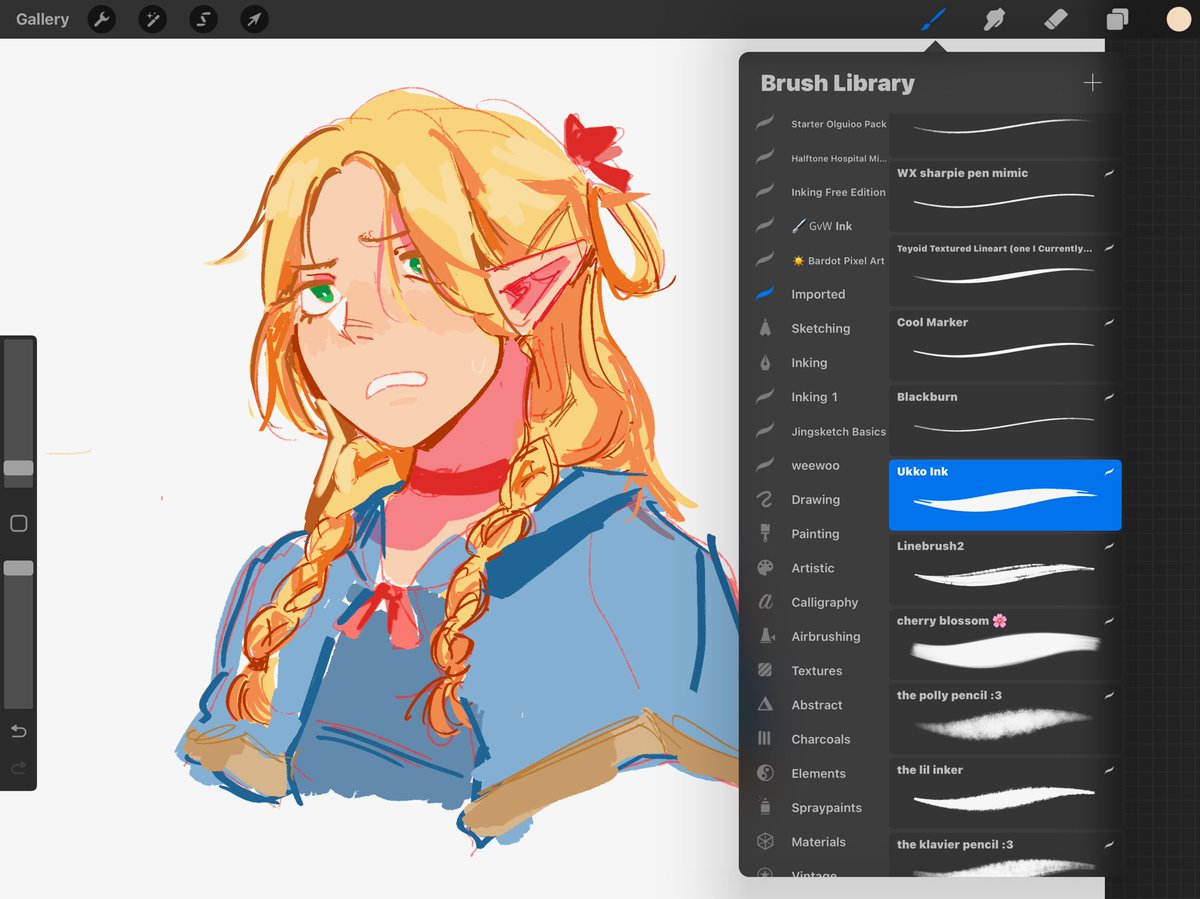This screenshot has width=1200, height=899.
Task: Select the Imported brush set
Action: [x=820, y=294]
